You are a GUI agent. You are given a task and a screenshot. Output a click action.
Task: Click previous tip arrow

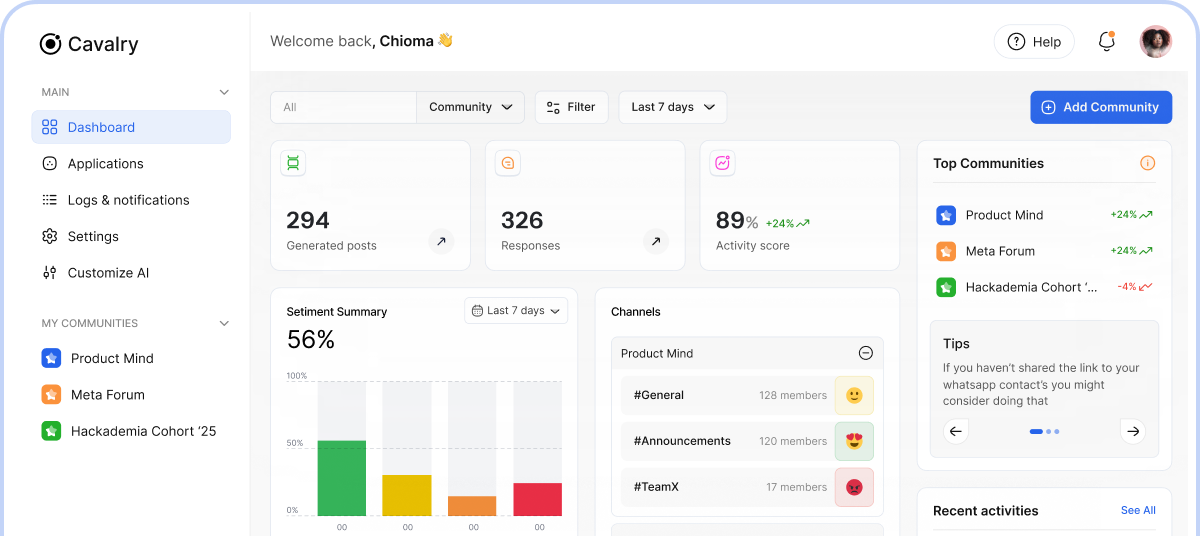[956, 431]
